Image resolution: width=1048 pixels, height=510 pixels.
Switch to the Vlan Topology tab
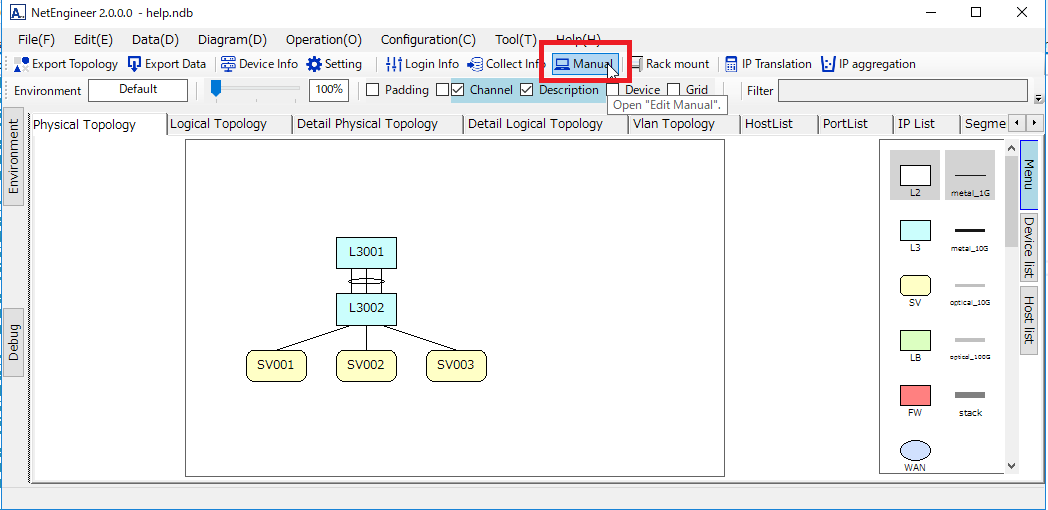coord(673,124)
